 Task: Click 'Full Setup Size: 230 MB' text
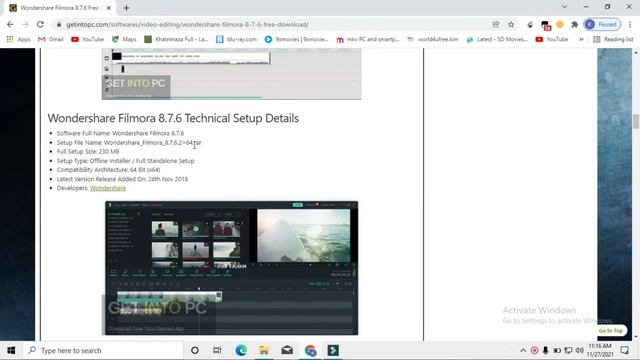88,151
